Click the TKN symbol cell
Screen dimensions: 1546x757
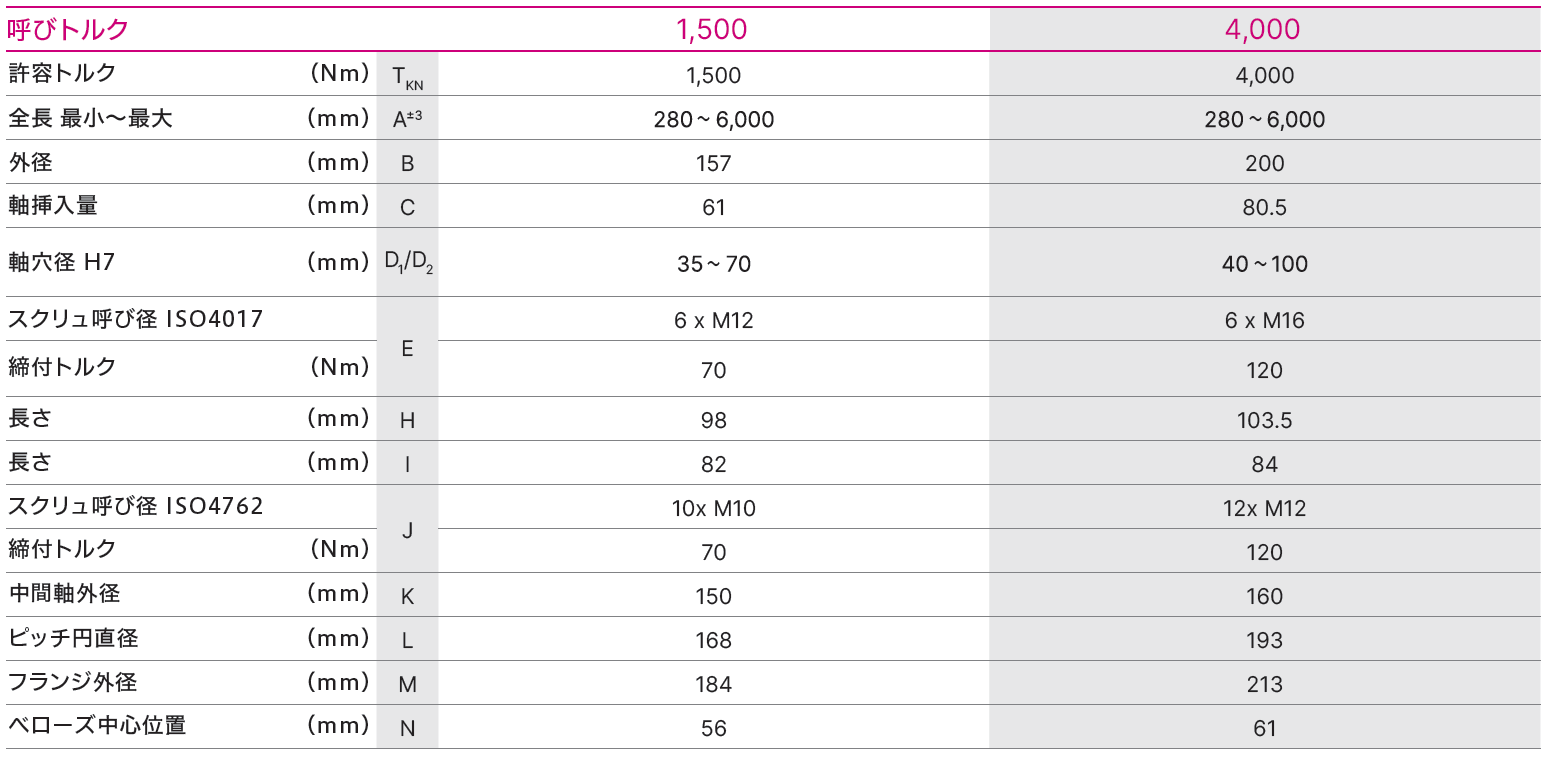[x=407, y=75]
